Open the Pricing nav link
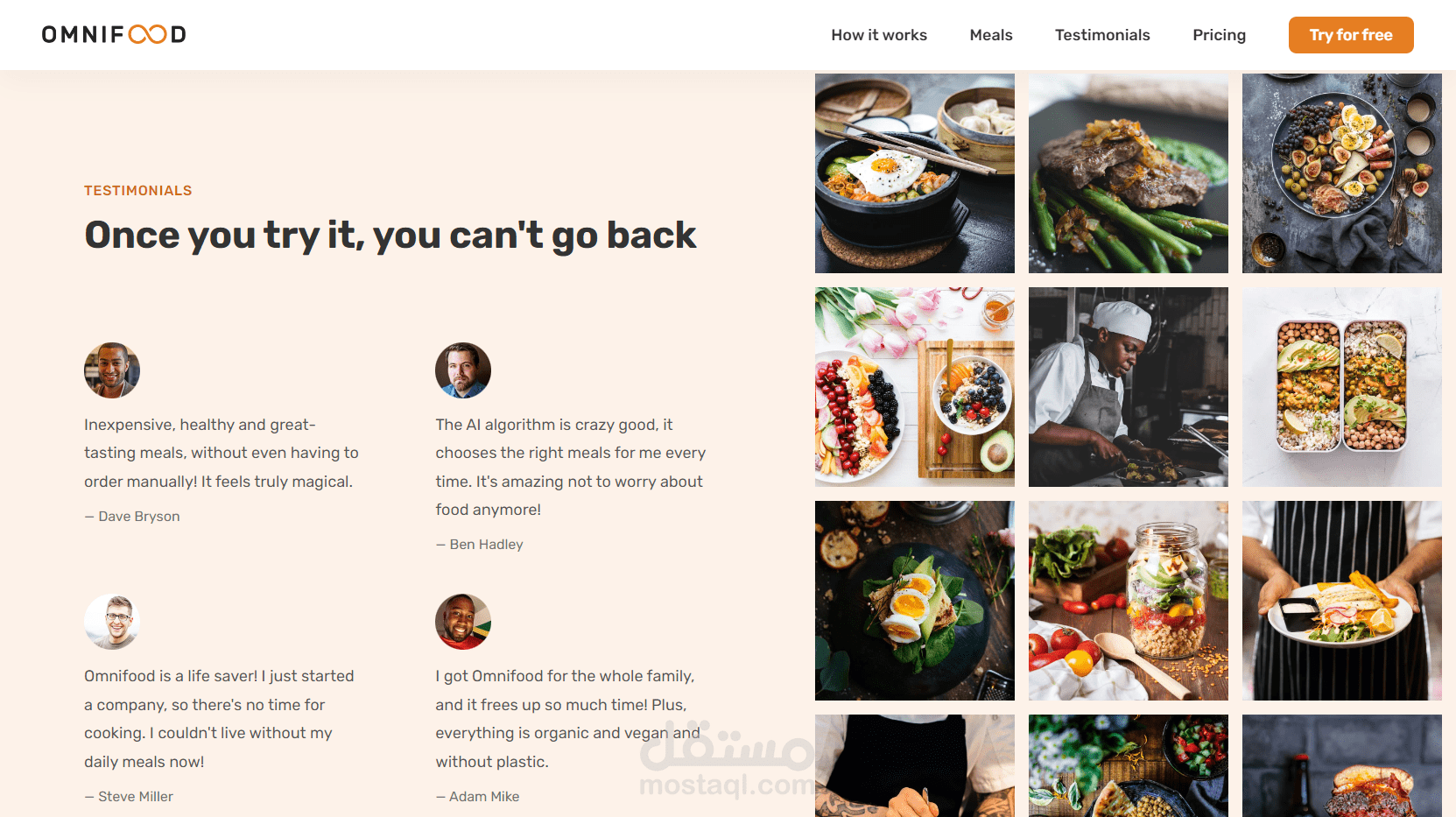1456x817 pixels. tap(1219, 35)
